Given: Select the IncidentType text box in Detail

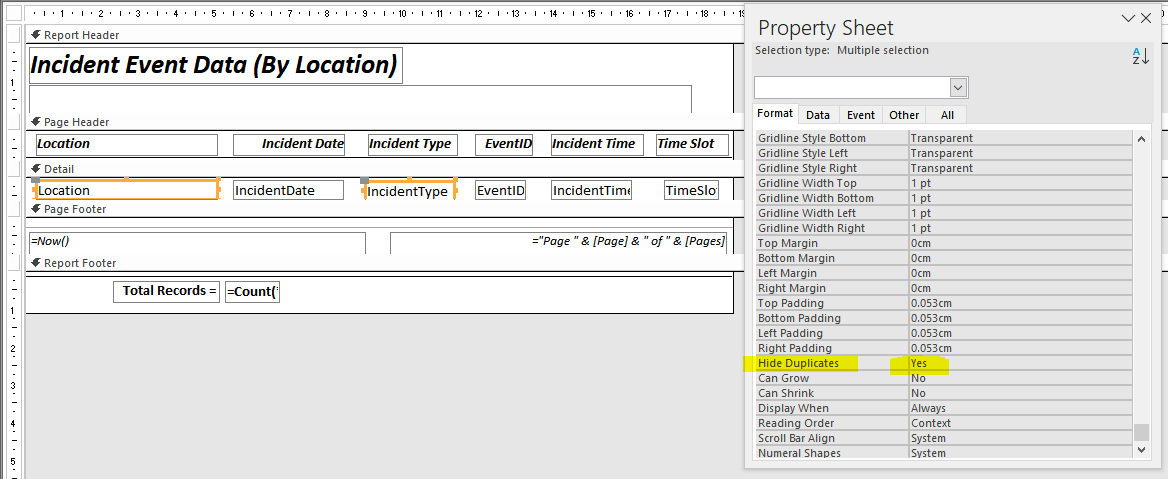Looking at the screenshot, I should point(410,191).
